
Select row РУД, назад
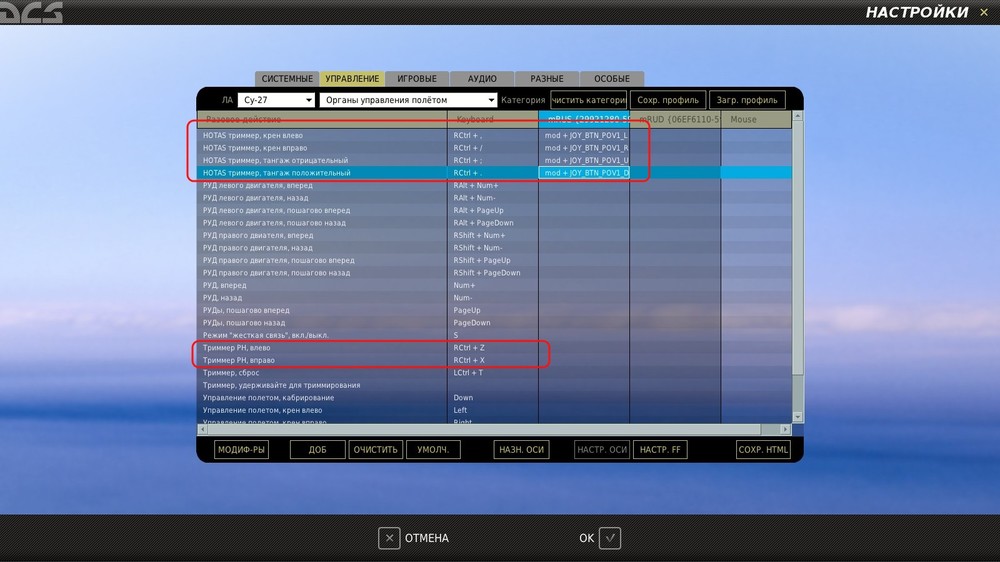pos(494,297)
